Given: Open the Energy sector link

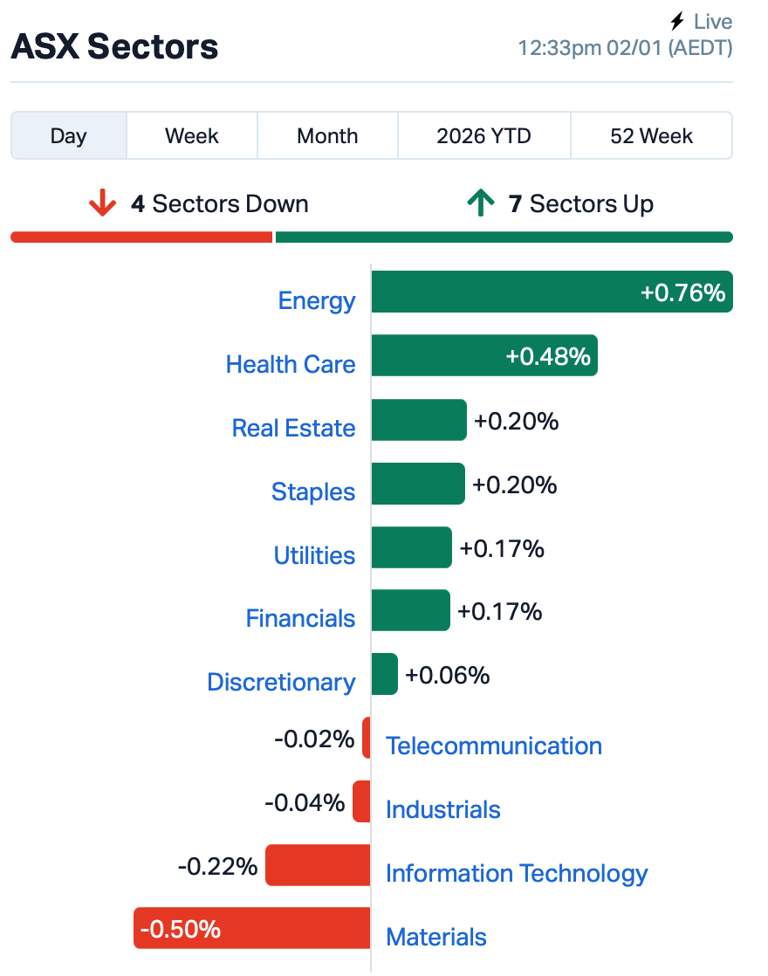Looking at the screenshot, I should [317, 300].
